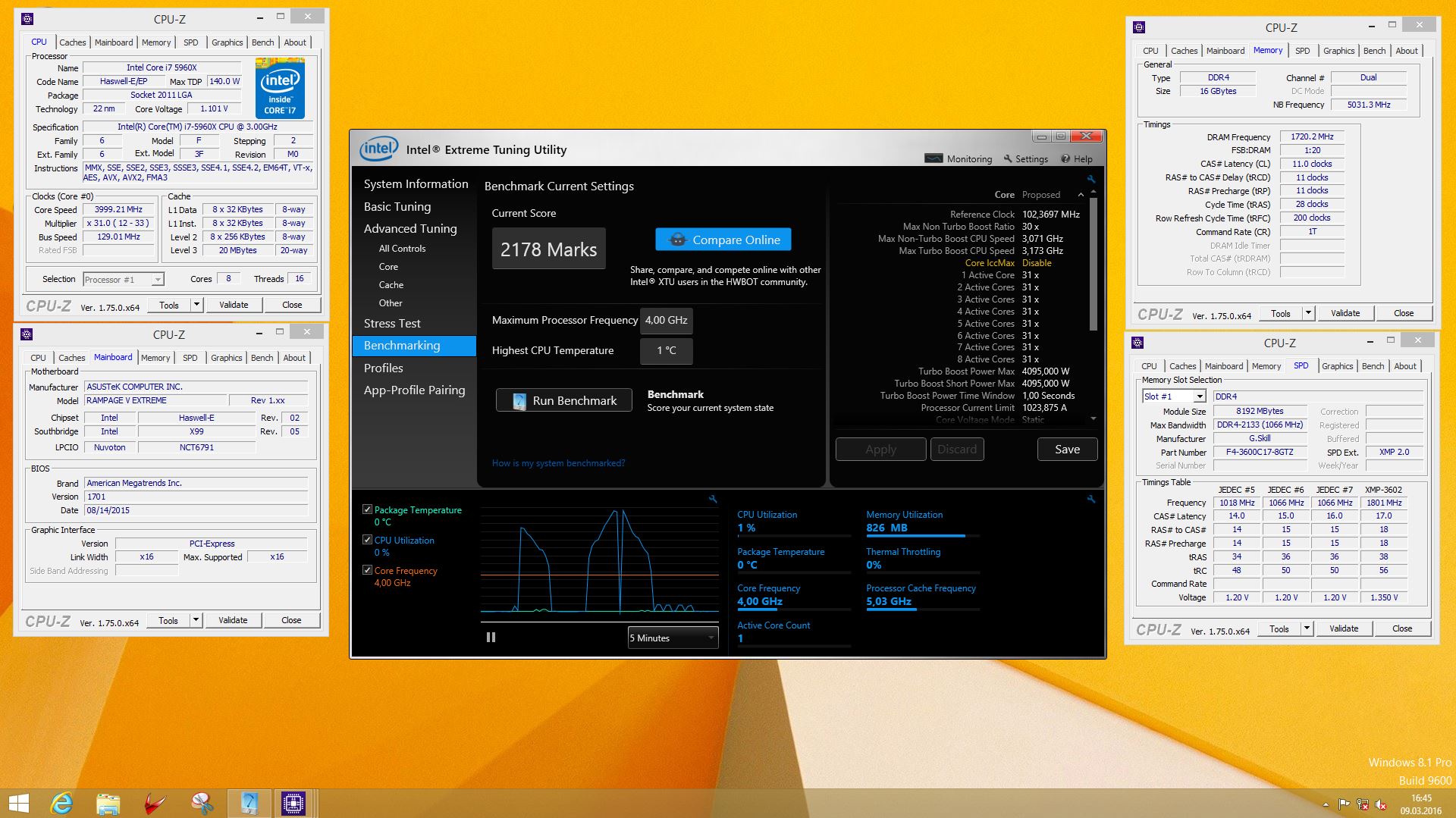Click the 2178 Marks score box
The height and width of the screenshot is (818, 1456).
click(549, 249)
